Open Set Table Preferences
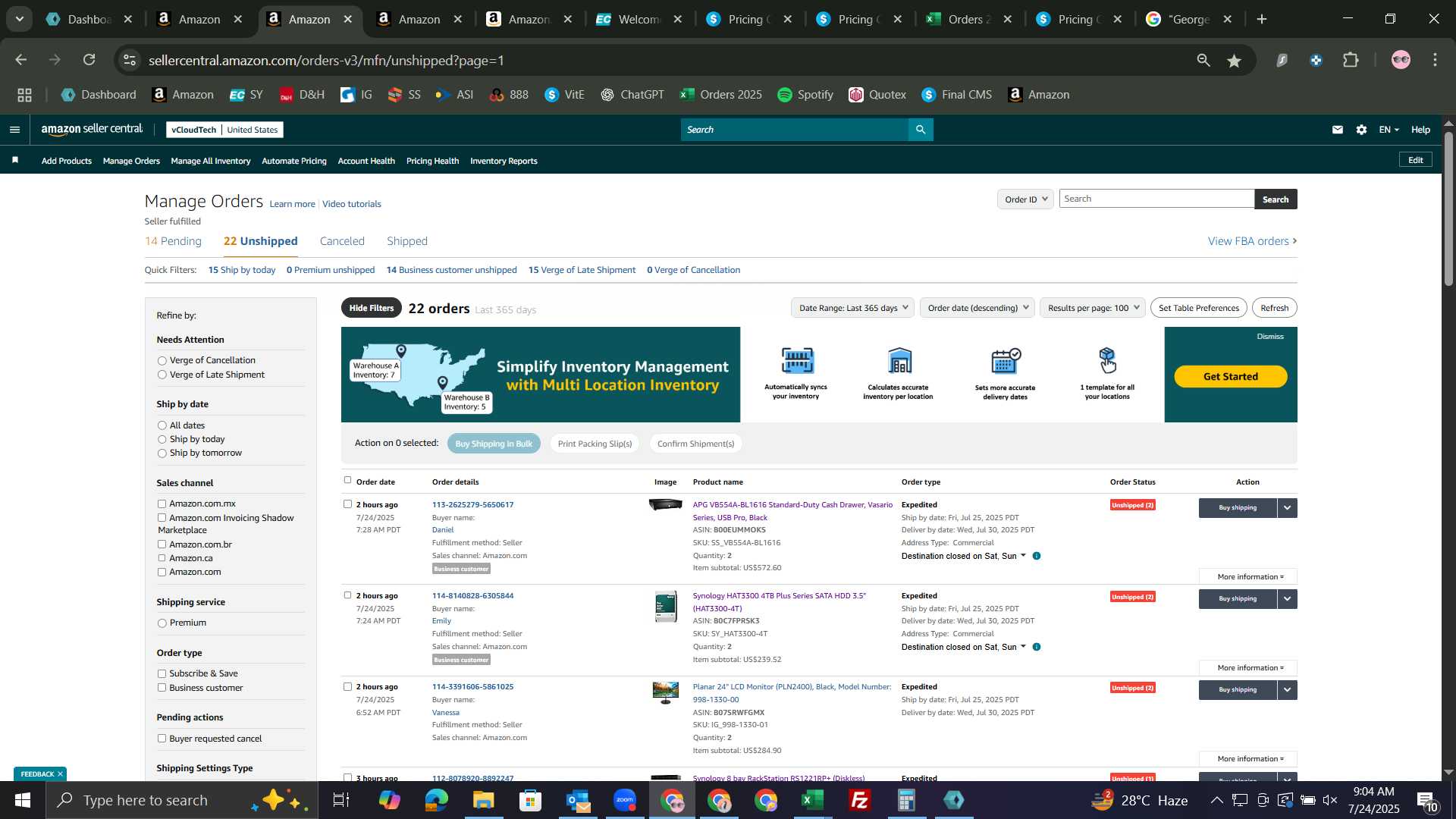Screen dimensions: 1456x819 [1198, 308]
